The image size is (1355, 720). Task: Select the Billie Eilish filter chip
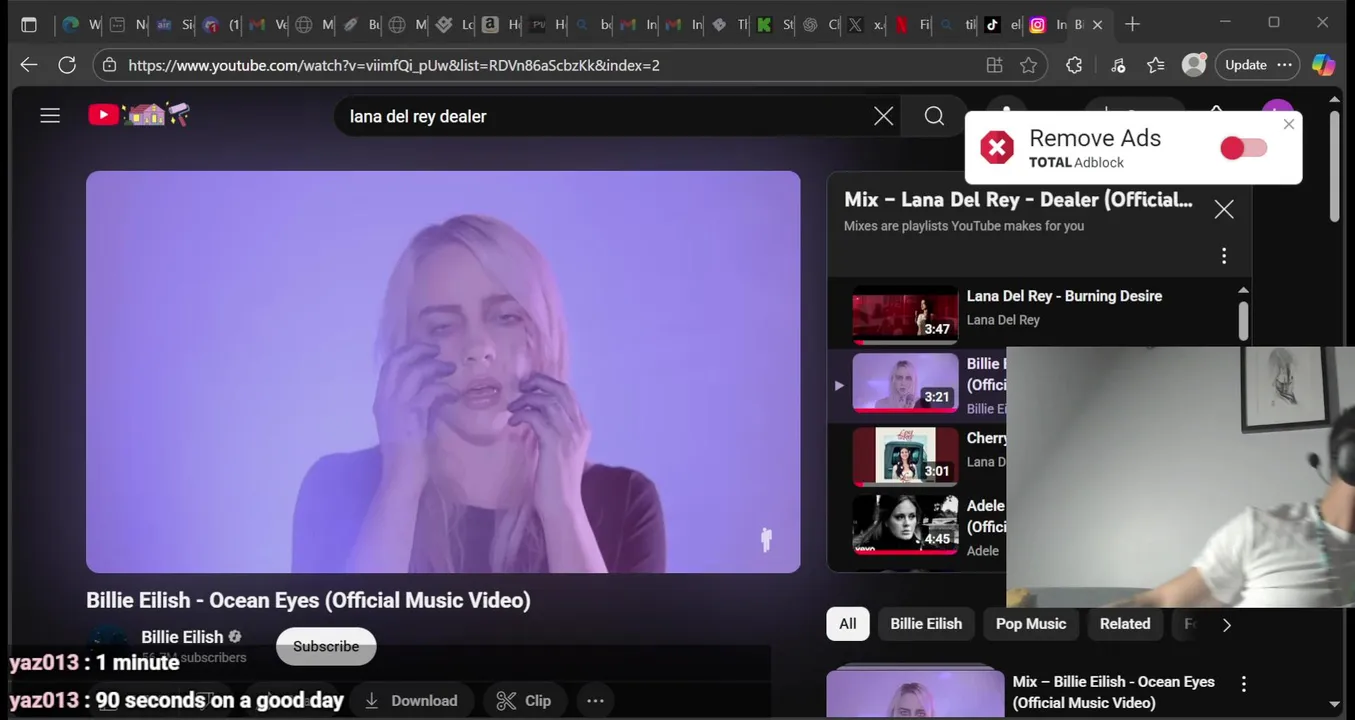pos(926,624)
